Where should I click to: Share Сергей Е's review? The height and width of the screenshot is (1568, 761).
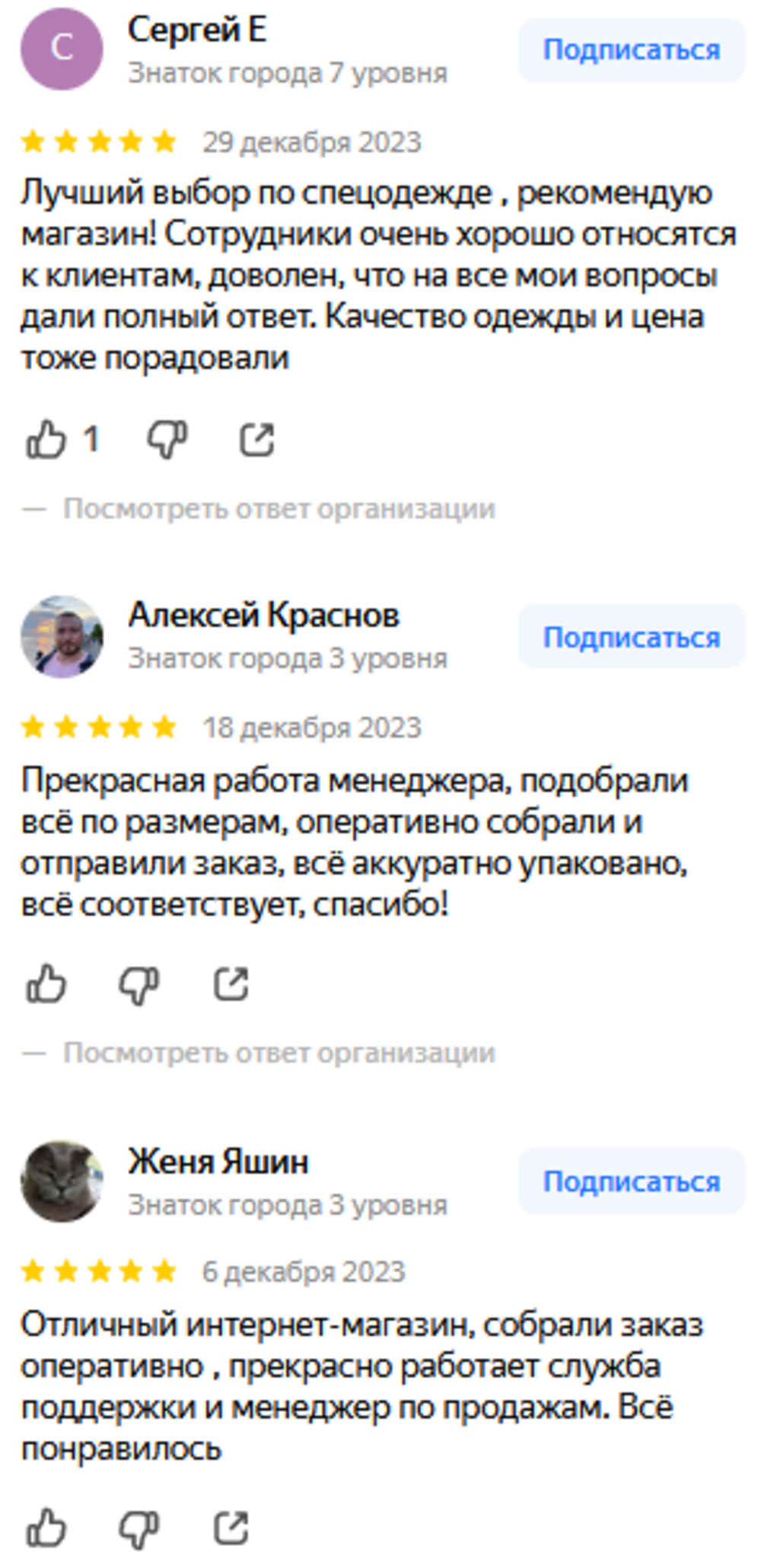[256, 440]
